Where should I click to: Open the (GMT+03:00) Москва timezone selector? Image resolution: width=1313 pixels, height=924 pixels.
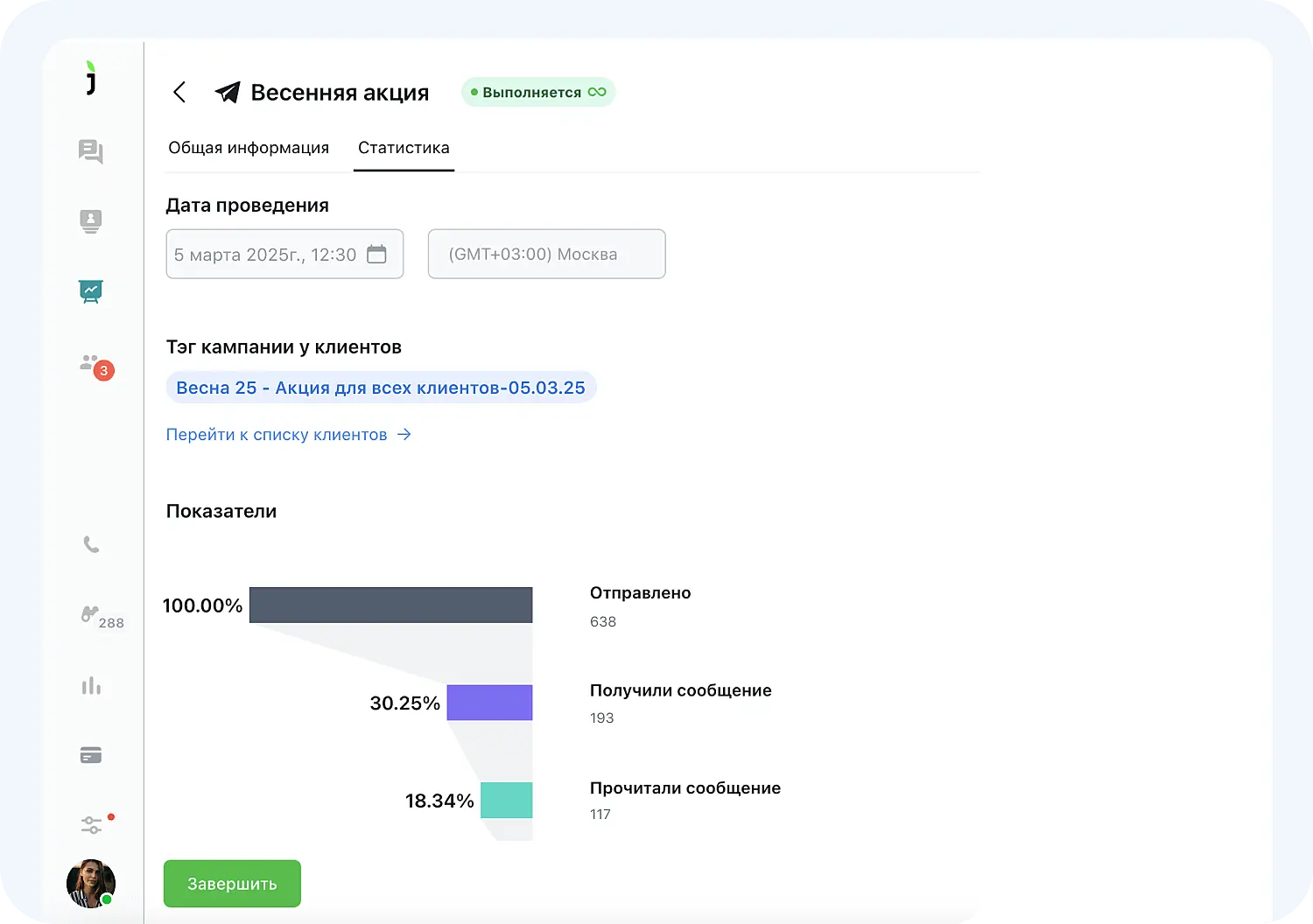pyautogui.click(x=545, y=254)
